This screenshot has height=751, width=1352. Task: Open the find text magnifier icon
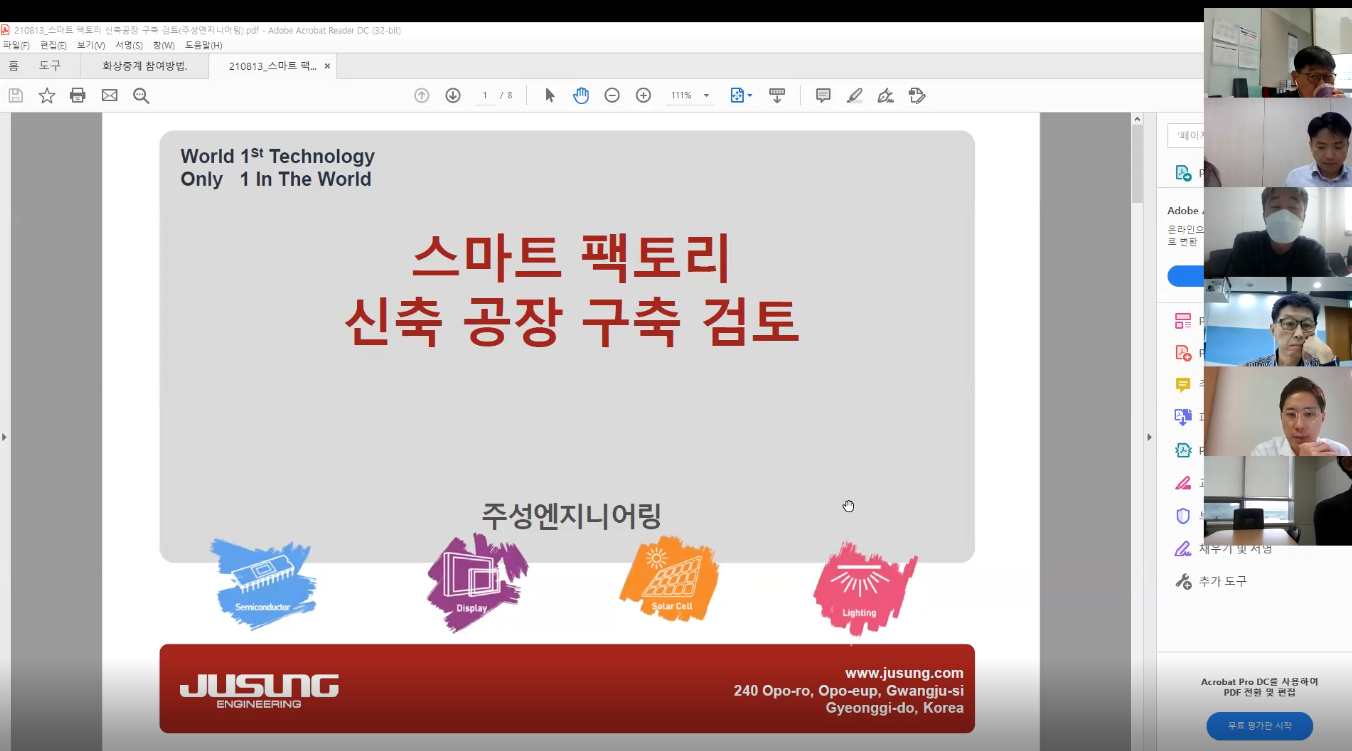click(141, 95)
